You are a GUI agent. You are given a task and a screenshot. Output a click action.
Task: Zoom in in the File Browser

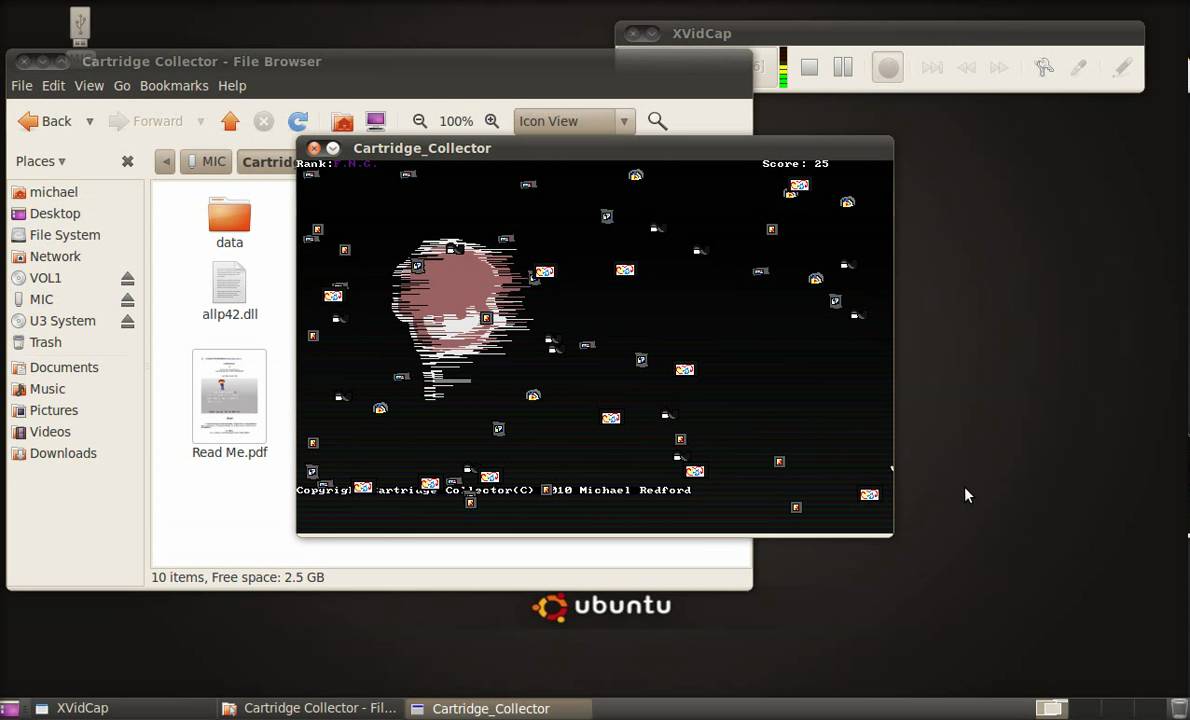point(492,121)
